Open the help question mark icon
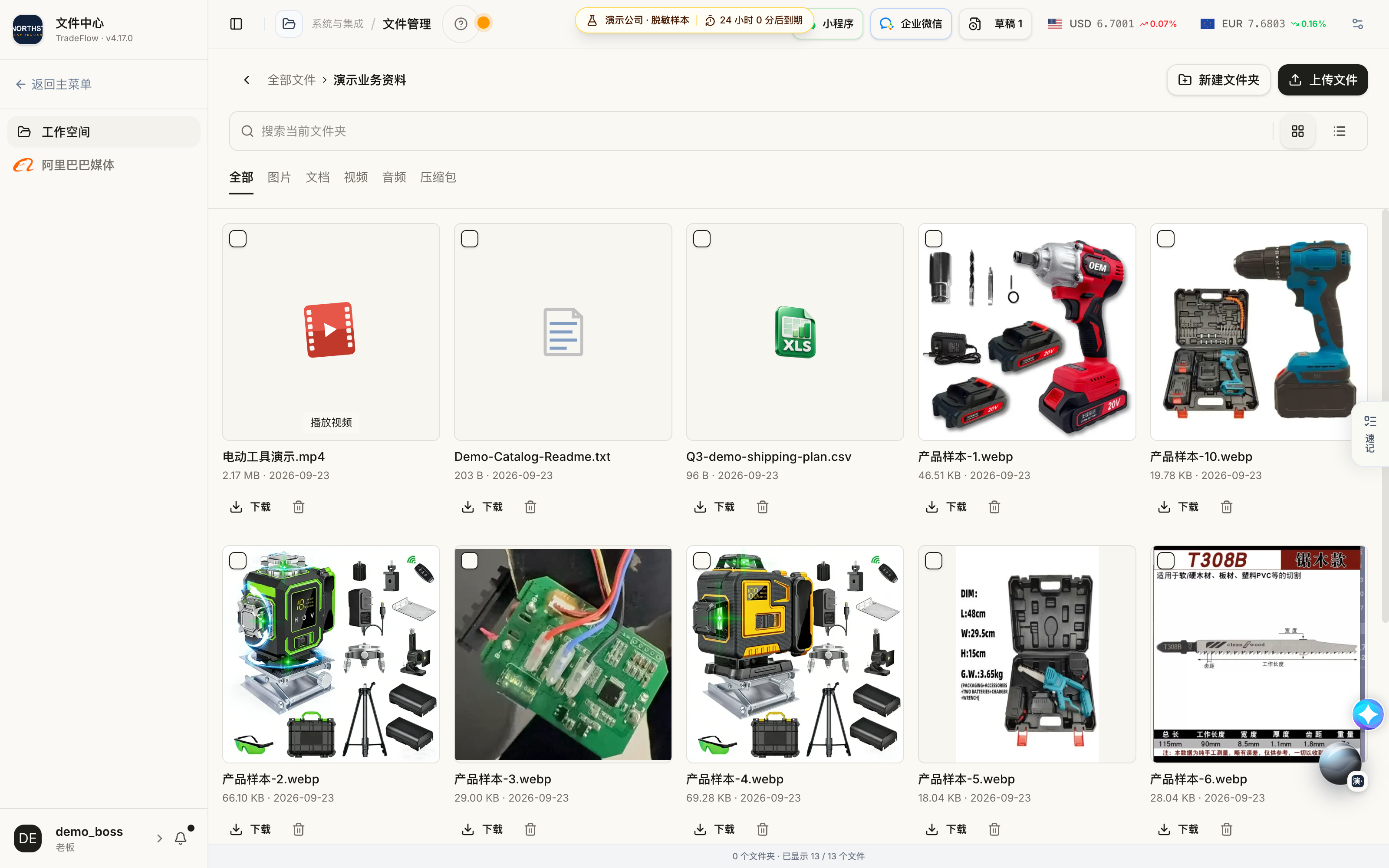The height and width of the screenshot is (868, 1389). (x=460, y=23)
